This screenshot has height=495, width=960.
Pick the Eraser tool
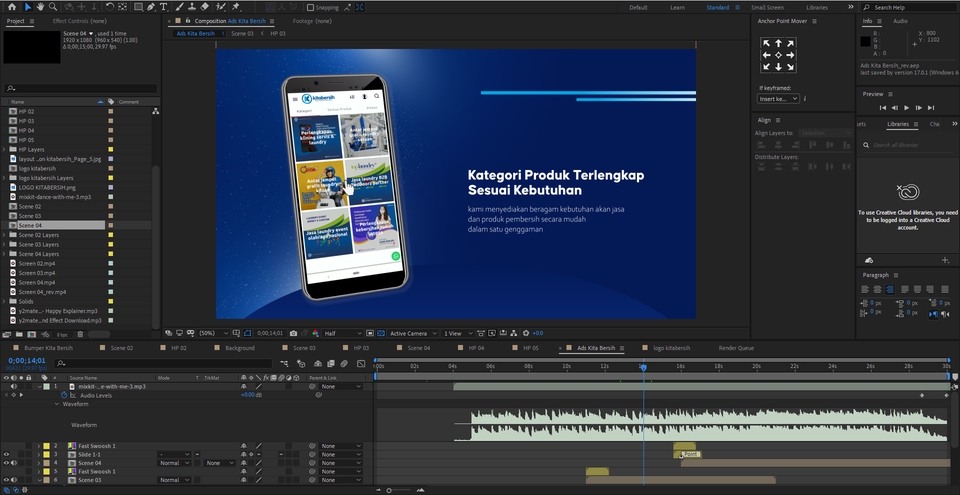[x=204, y=7]
